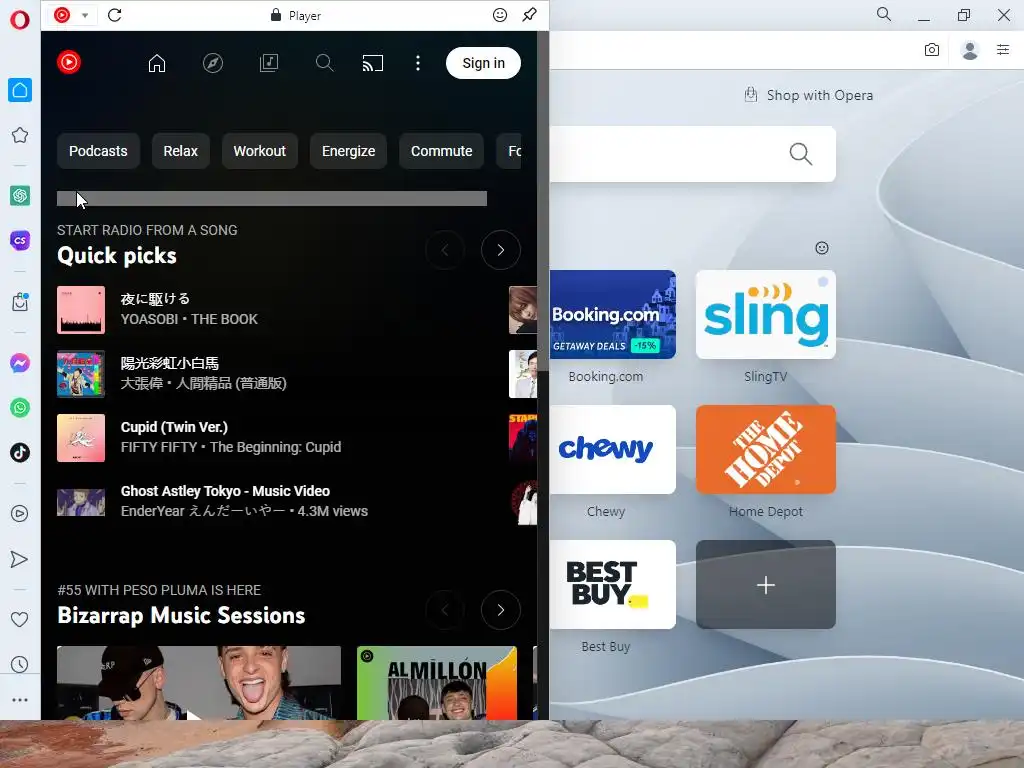Select the Workout chip
Viewport: 1024px width, 768px height.
tap(260, 151)
